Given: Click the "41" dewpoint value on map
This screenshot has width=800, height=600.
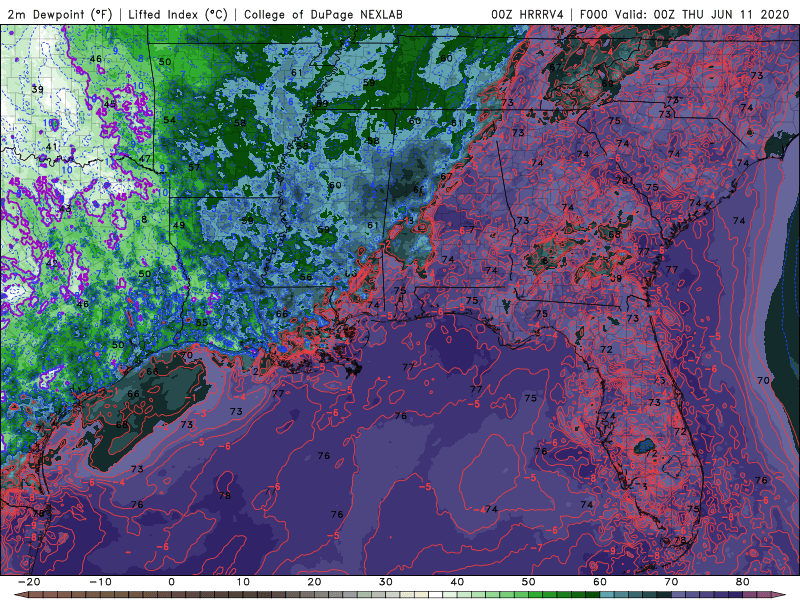Looking at the screenshot, I should (x=52, y=147).
